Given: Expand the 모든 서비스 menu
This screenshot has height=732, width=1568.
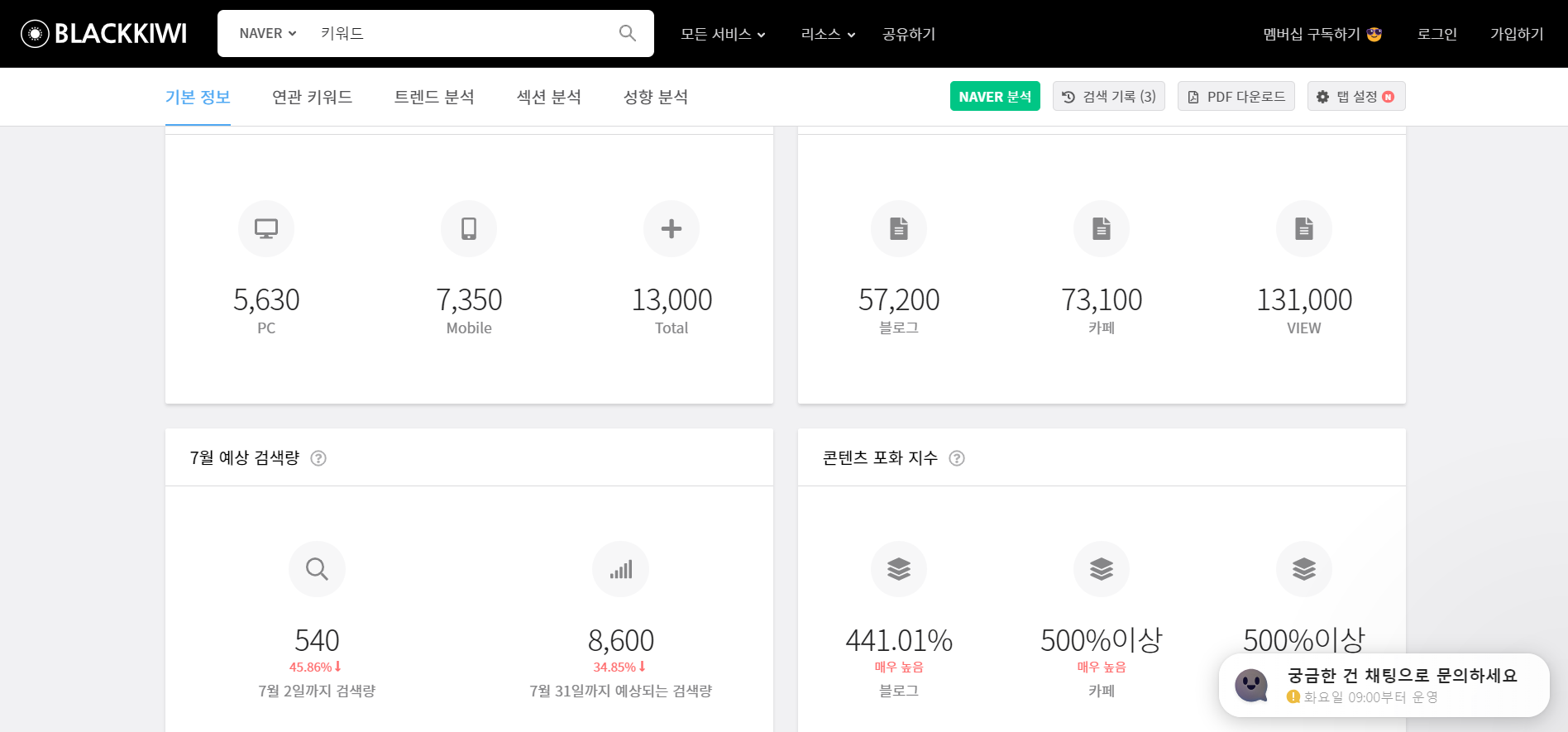Looking at the screenshot, I should (x=723, y=34).
